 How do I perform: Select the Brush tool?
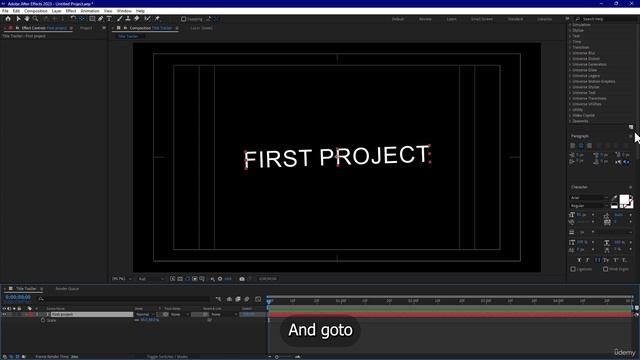120,19
